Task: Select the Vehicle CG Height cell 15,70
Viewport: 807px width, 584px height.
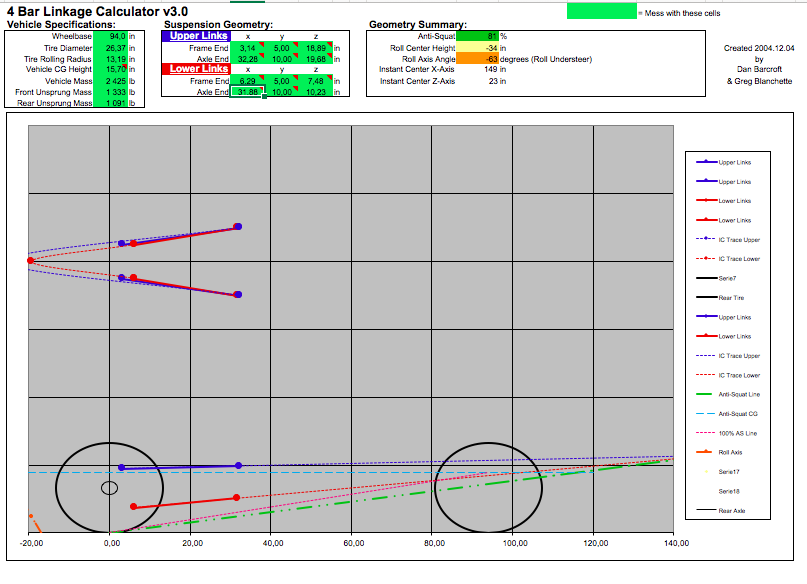Action: pyautogui.click(x=110, y=69)
